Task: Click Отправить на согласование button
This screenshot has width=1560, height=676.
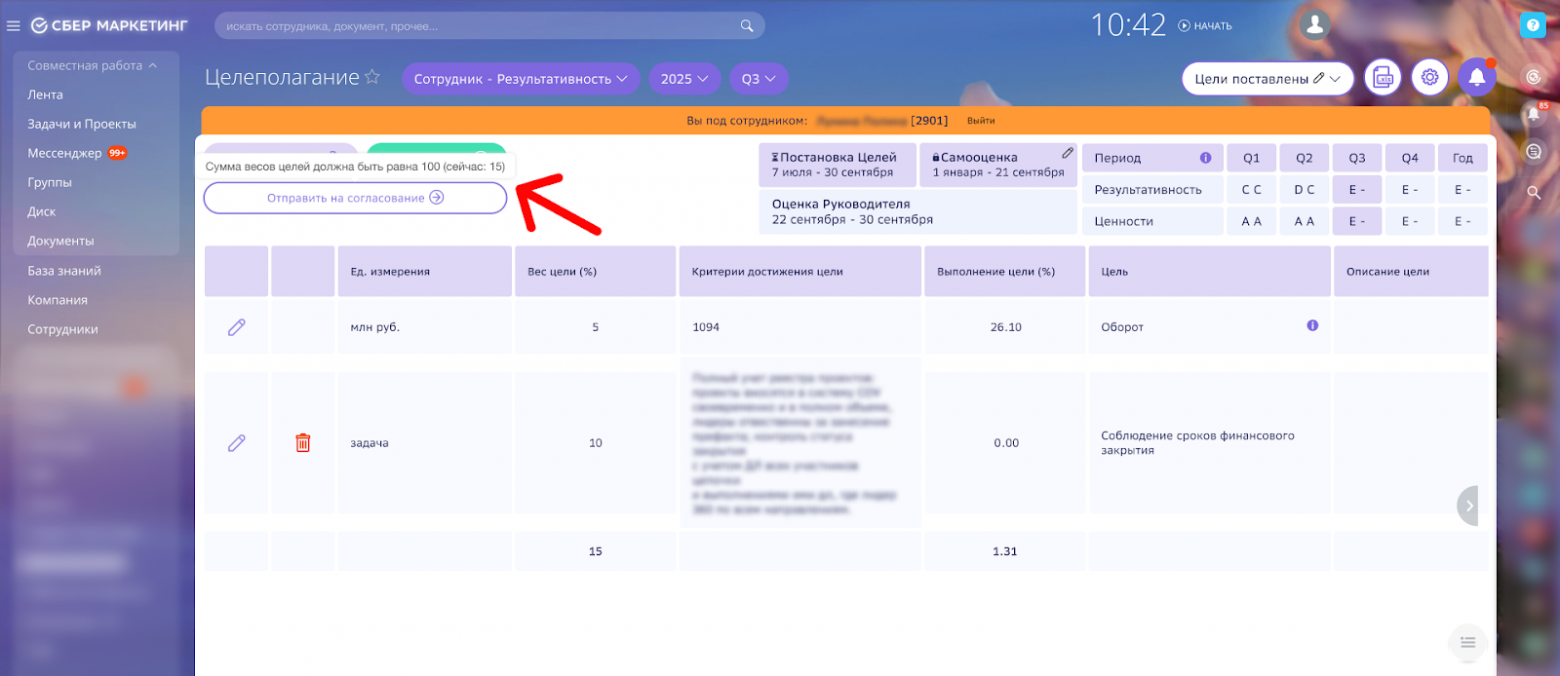Action: [355, 198]
